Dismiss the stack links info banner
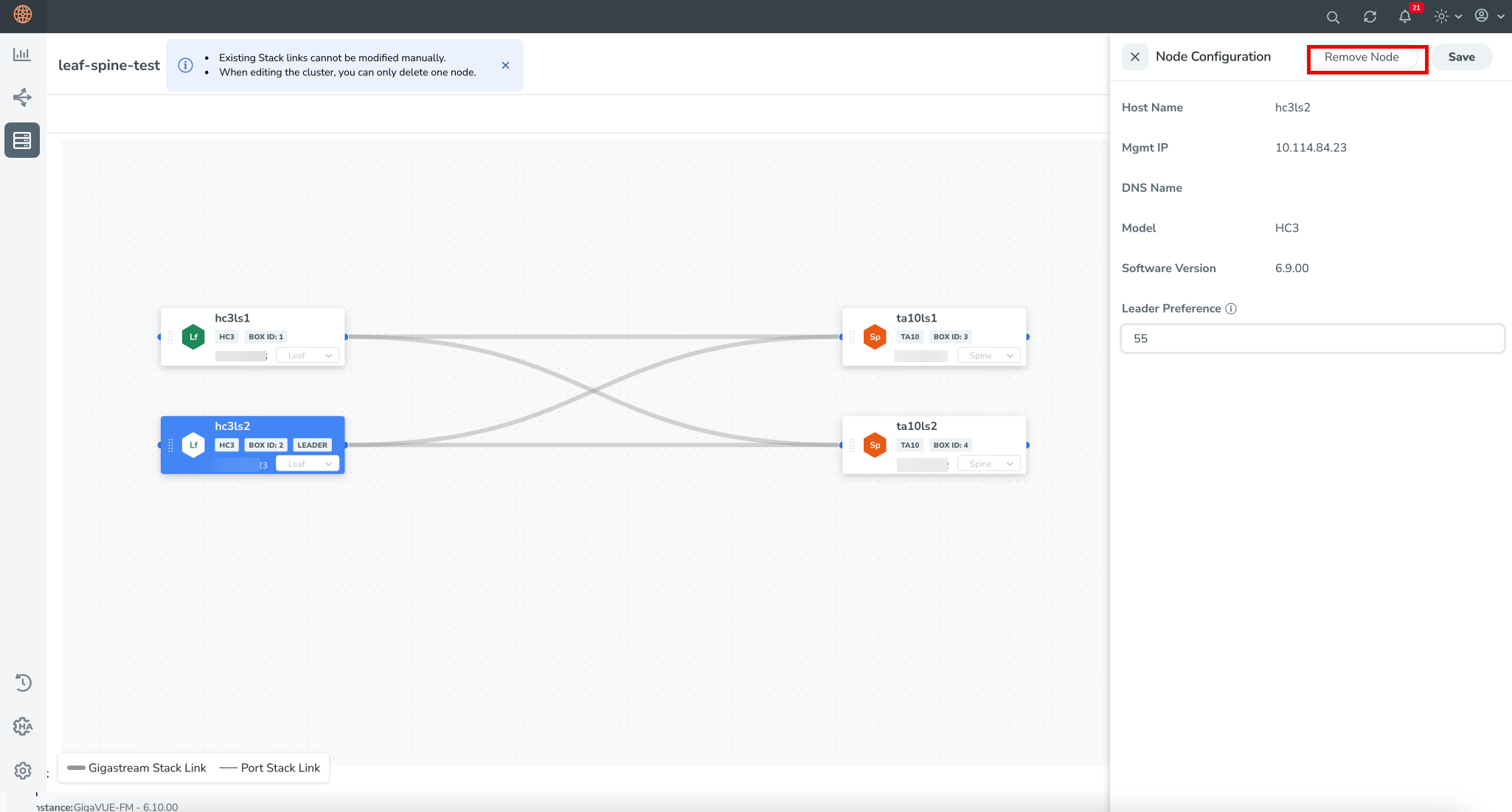 [505, 65]
